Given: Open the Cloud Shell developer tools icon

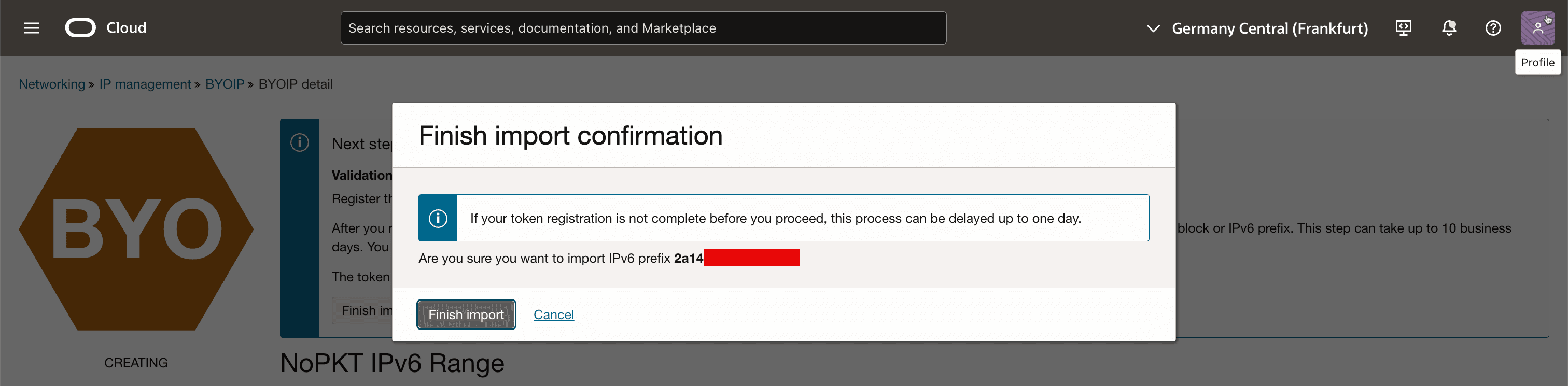Looking at the screenshot, I should [x=1404, y=28].
